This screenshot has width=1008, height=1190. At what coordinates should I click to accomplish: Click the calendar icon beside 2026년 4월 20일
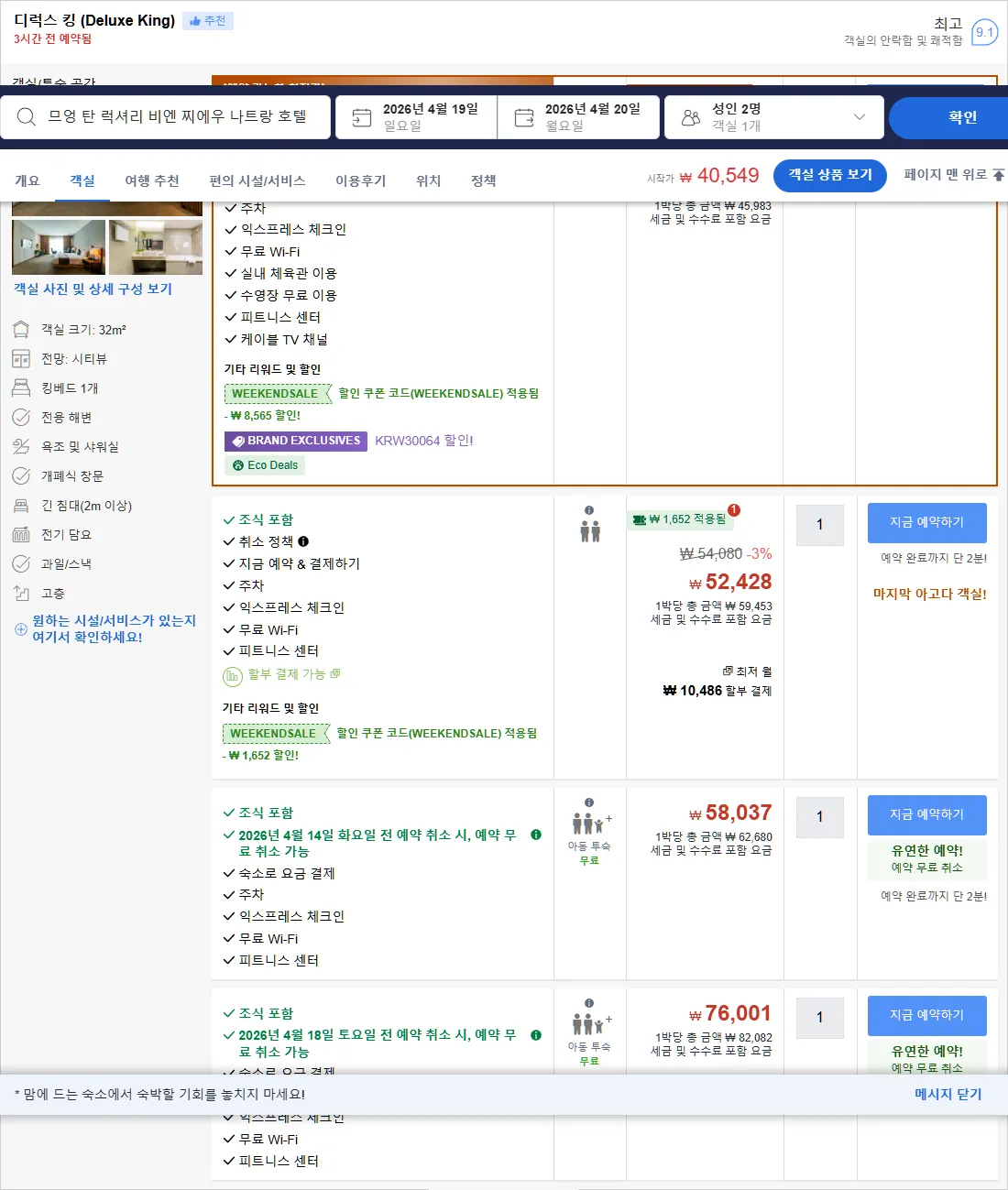tap(524, 117)
